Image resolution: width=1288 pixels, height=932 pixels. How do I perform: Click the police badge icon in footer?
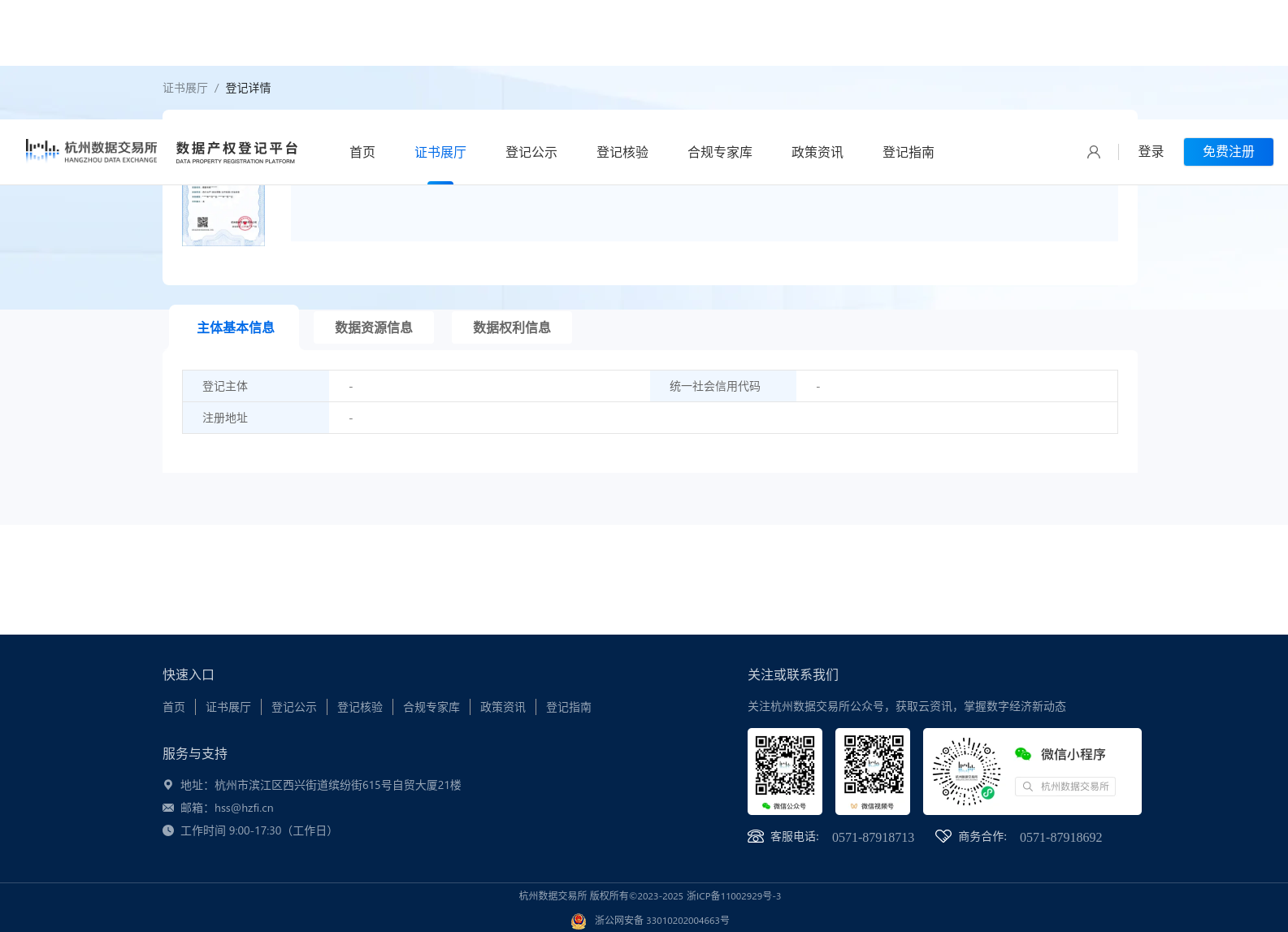click(579, 921)
